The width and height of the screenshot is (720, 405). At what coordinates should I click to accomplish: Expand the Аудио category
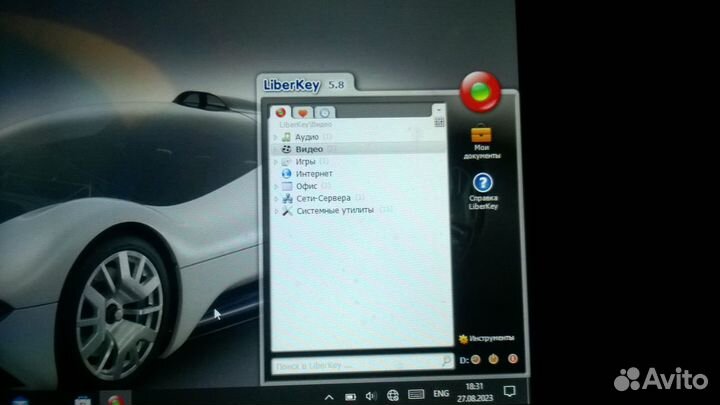click(276, 136)
